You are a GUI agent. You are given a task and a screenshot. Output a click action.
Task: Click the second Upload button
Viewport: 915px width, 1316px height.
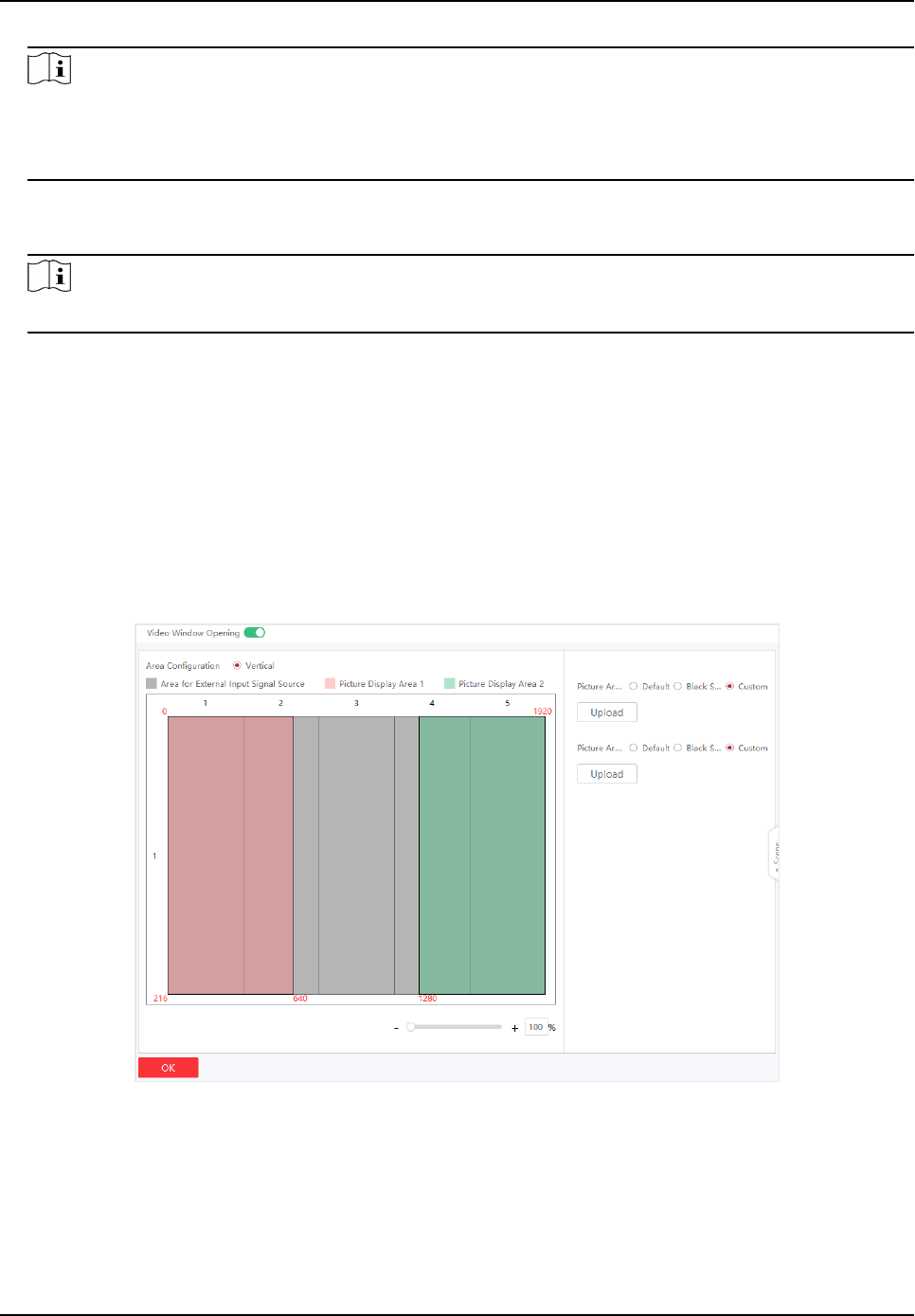607,774
